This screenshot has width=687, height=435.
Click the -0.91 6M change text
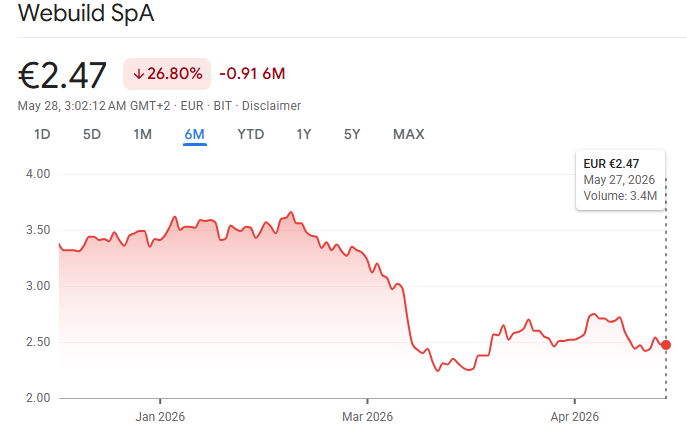[x=252, y=74]
